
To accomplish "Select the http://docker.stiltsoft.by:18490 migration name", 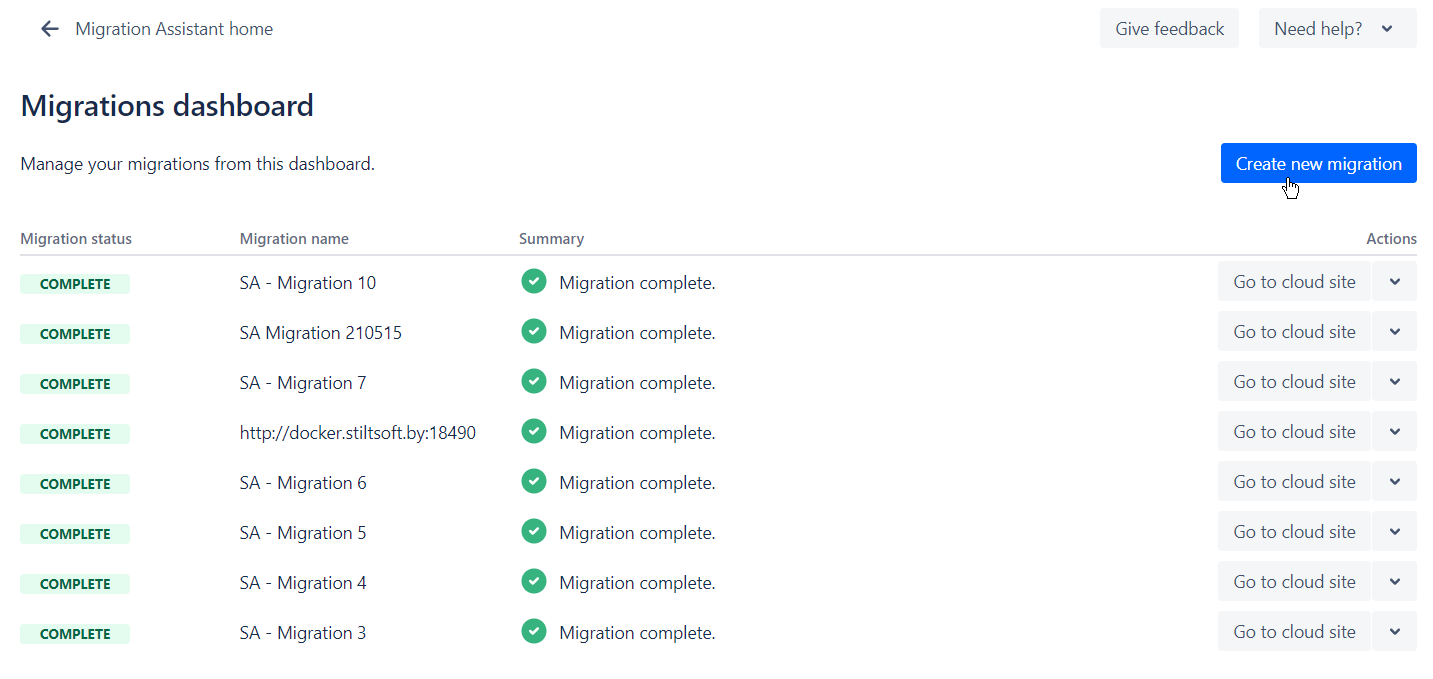I will [x=357, y=433].
